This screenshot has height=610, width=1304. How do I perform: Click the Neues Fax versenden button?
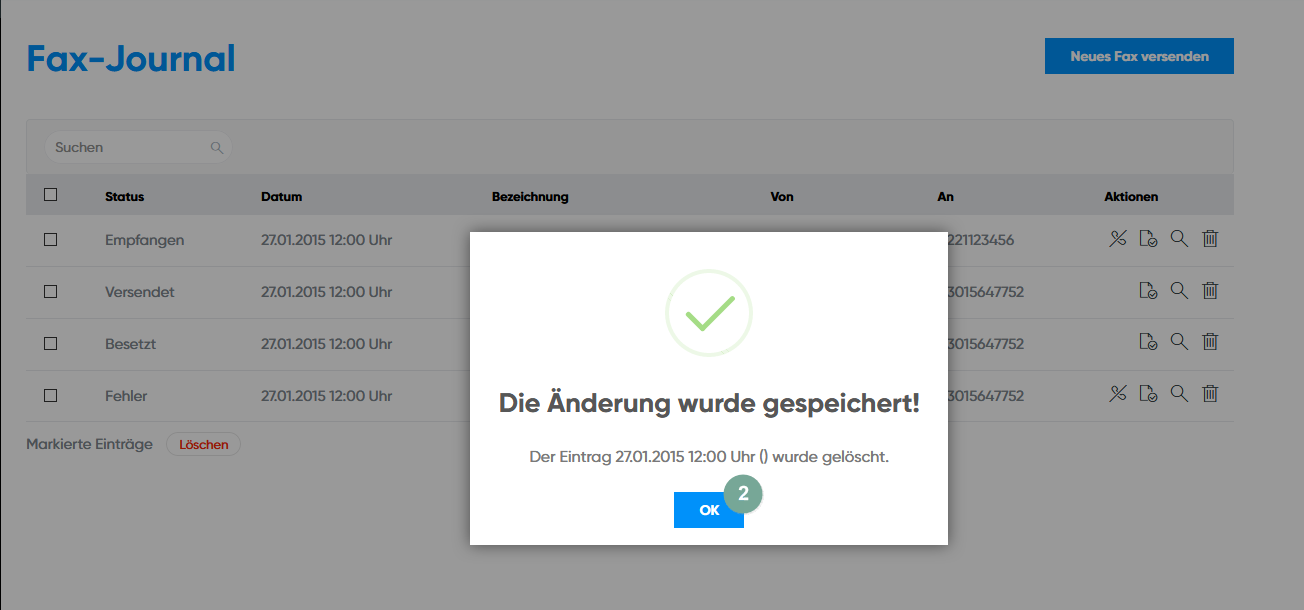[1139, 56]
